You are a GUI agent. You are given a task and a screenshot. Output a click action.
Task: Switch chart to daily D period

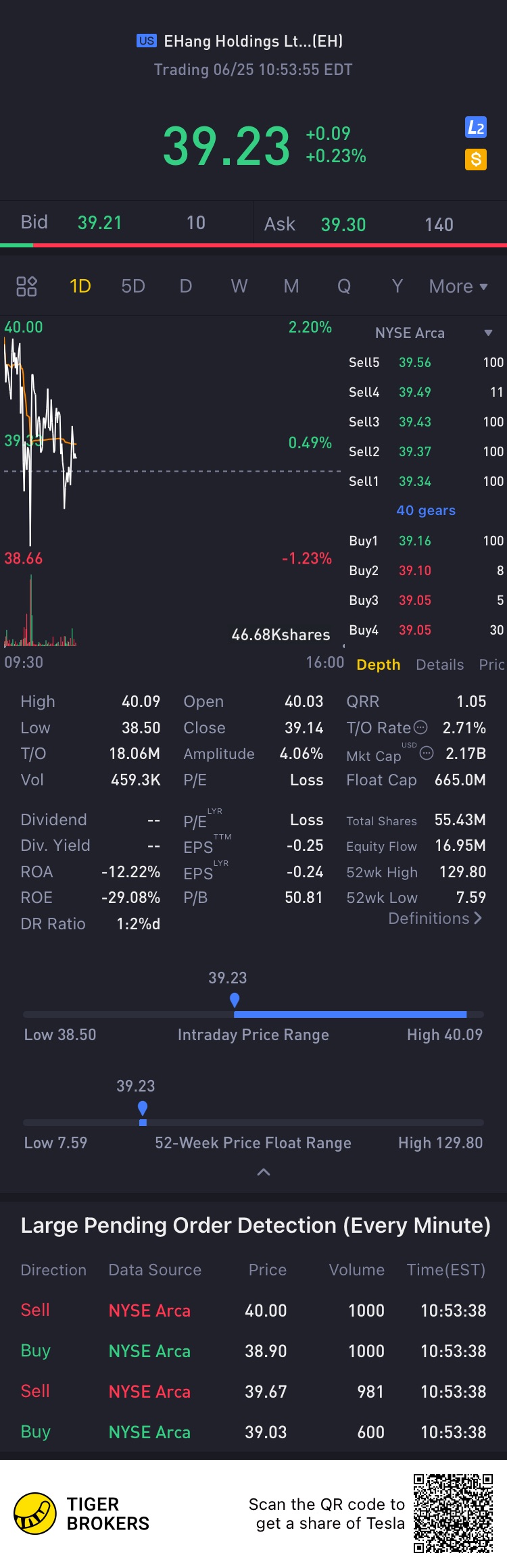(186, 286)
